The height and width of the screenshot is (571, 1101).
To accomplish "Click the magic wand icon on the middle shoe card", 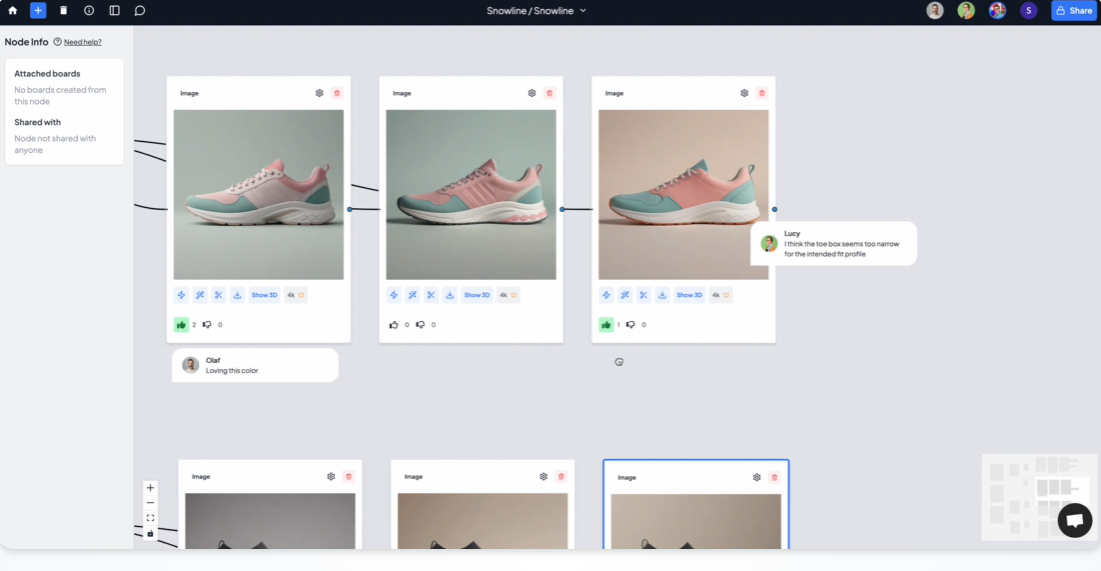I will pos(412,295).
